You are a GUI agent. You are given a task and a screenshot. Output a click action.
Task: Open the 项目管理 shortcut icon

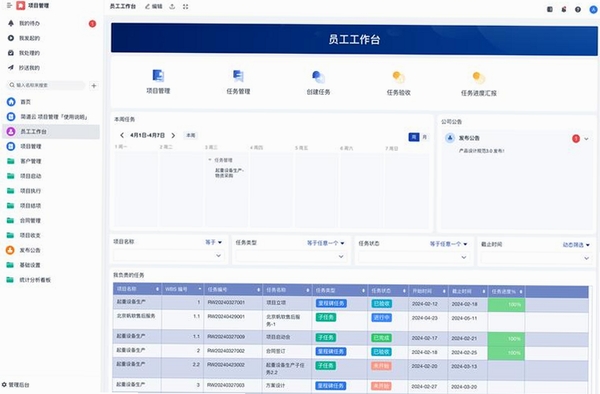158,81
